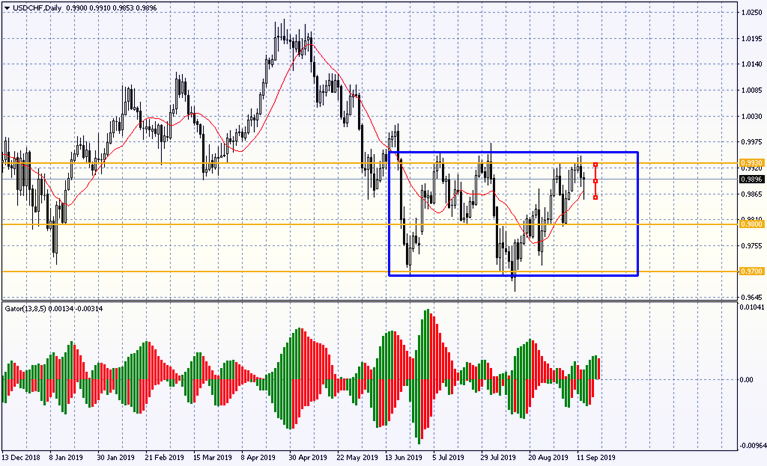Image resolution: width=767 pixels, height=466 pixels.
Task: Click the 13 Dec 2018 date label
Action: click(22, 455)
